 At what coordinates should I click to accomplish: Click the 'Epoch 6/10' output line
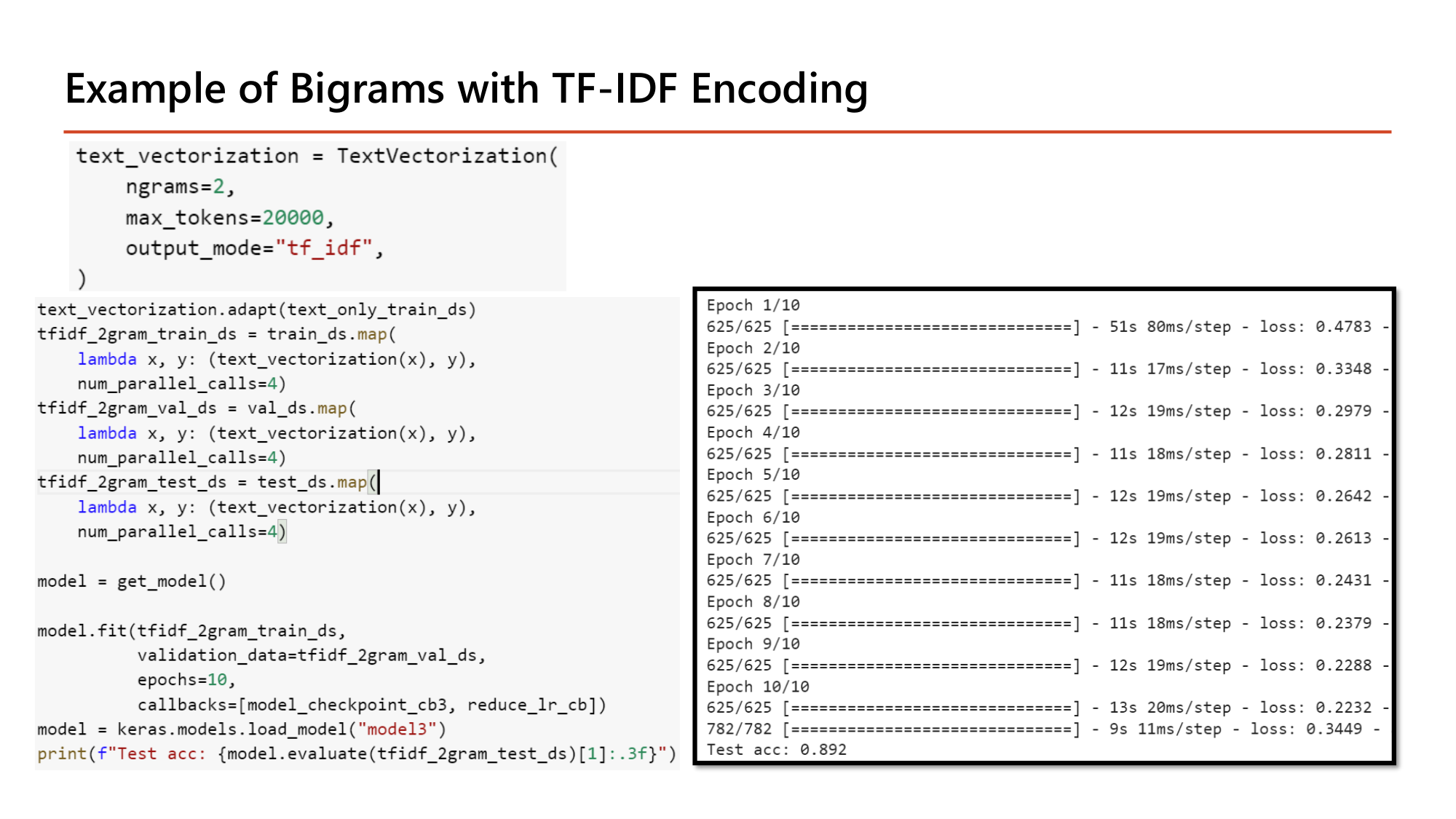point(753,518)
